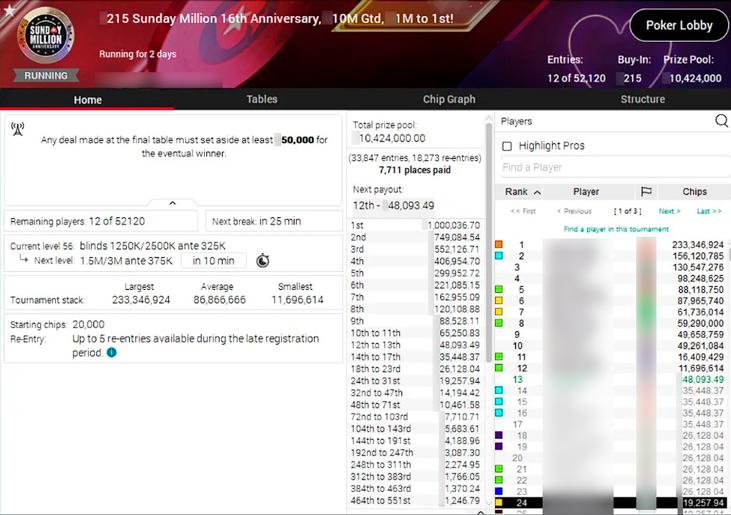
Task: Click the Sunday Million tournament logo
Action: point(45,35)
